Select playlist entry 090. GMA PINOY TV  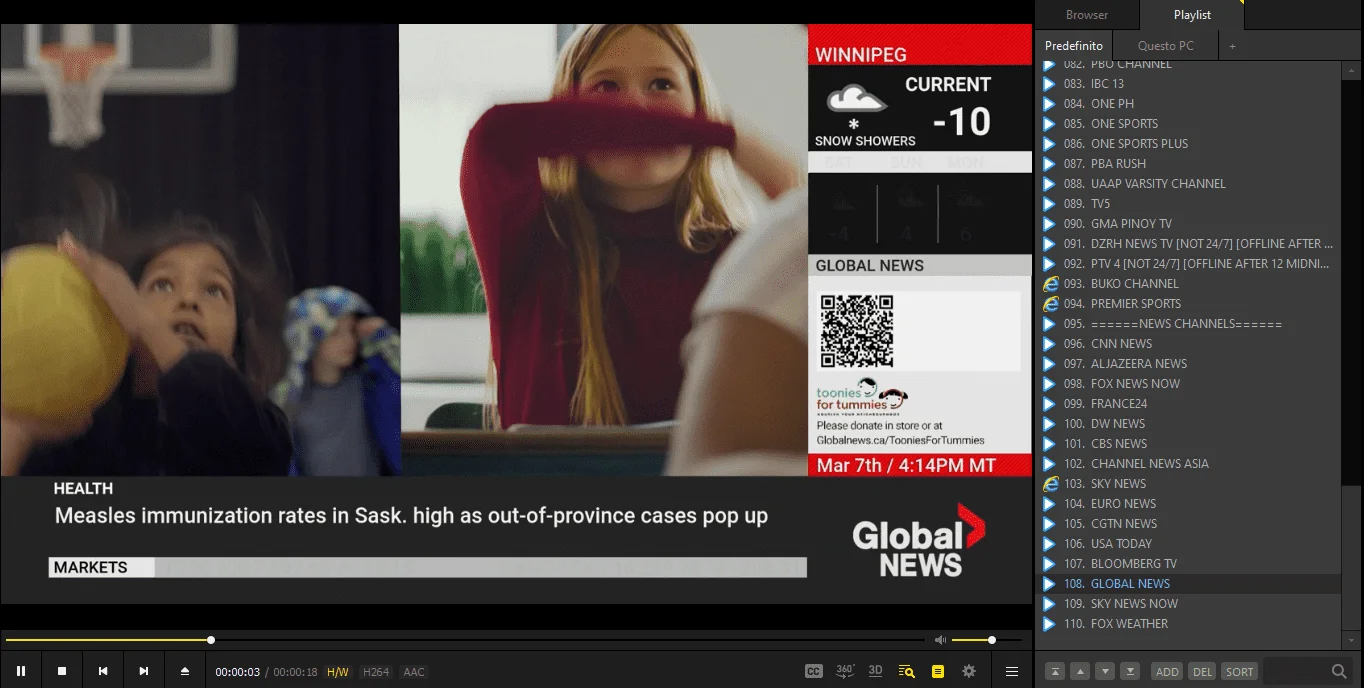point(1189,224)
